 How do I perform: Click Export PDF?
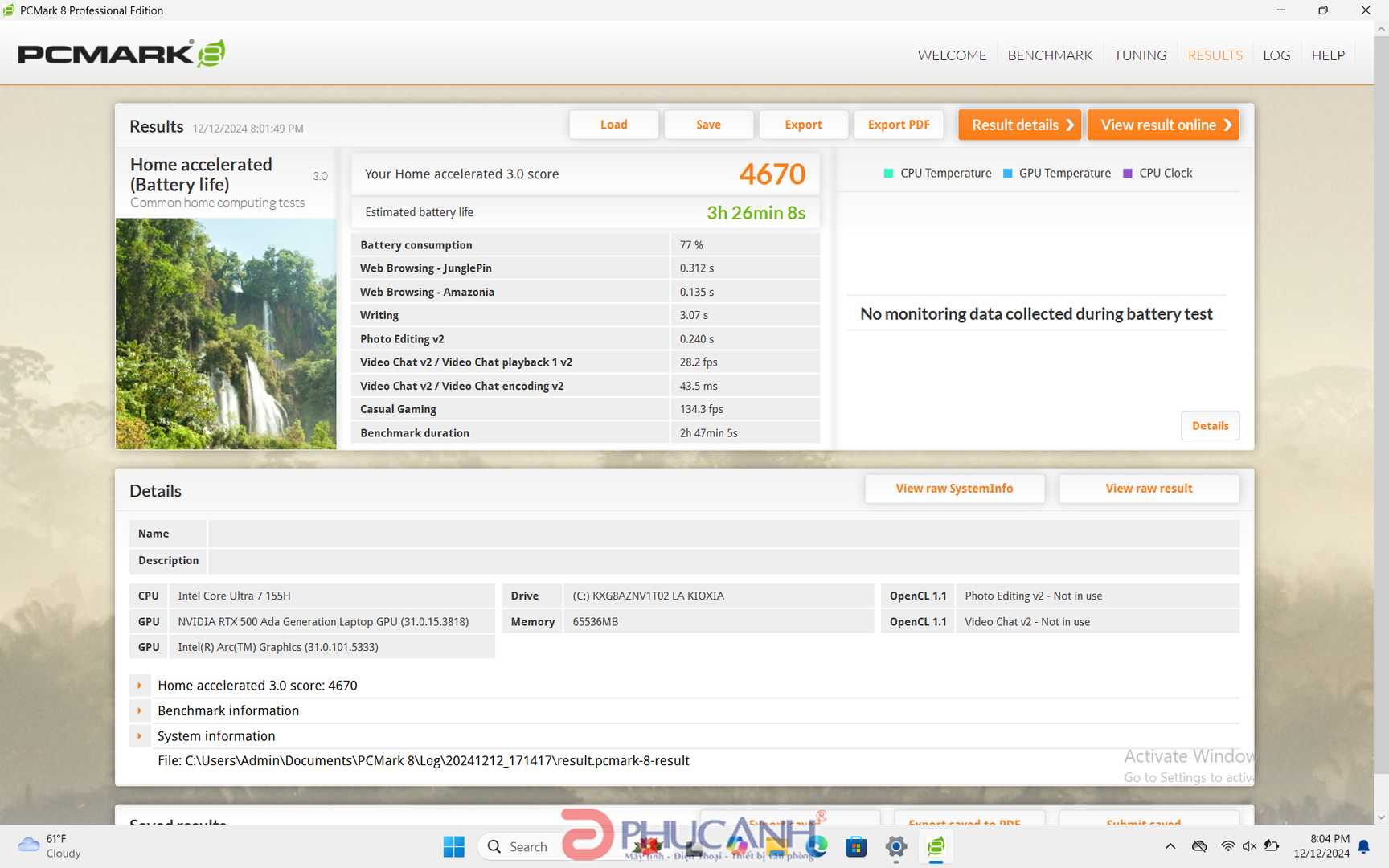click(899, 125)
